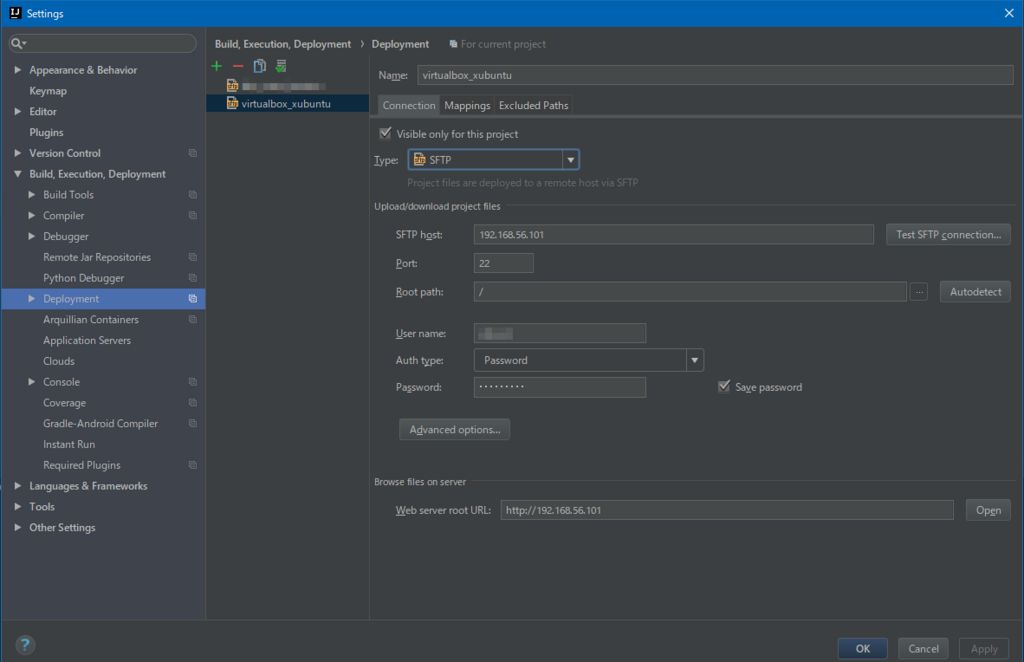This screenshot has width=1024, height=662.
Task: Expand the Tools section
Action: pos(18,507)
